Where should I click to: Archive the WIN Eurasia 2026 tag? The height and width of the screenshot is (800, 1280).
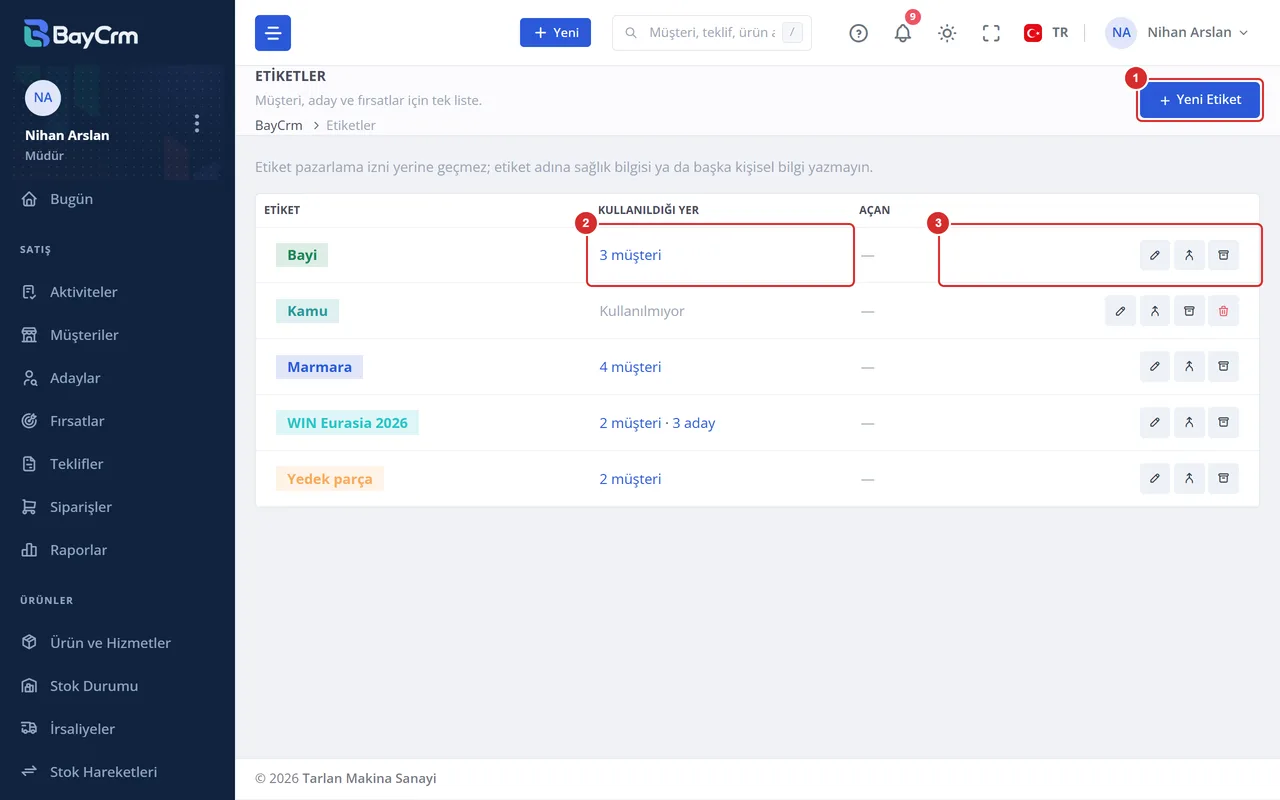coord(1223,423)
